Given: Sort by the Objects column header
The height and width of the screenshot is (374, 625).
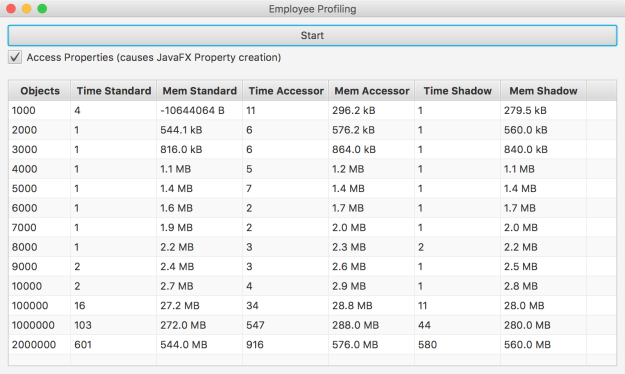Looking at the screenshot, I should [39, 91].
